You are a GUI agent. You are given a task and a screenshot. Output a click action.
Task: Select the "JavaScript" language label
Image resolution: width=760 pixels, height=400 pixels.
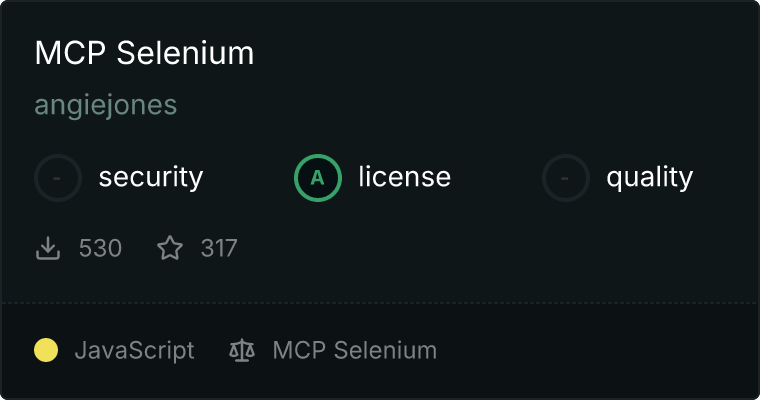[134, 351]
